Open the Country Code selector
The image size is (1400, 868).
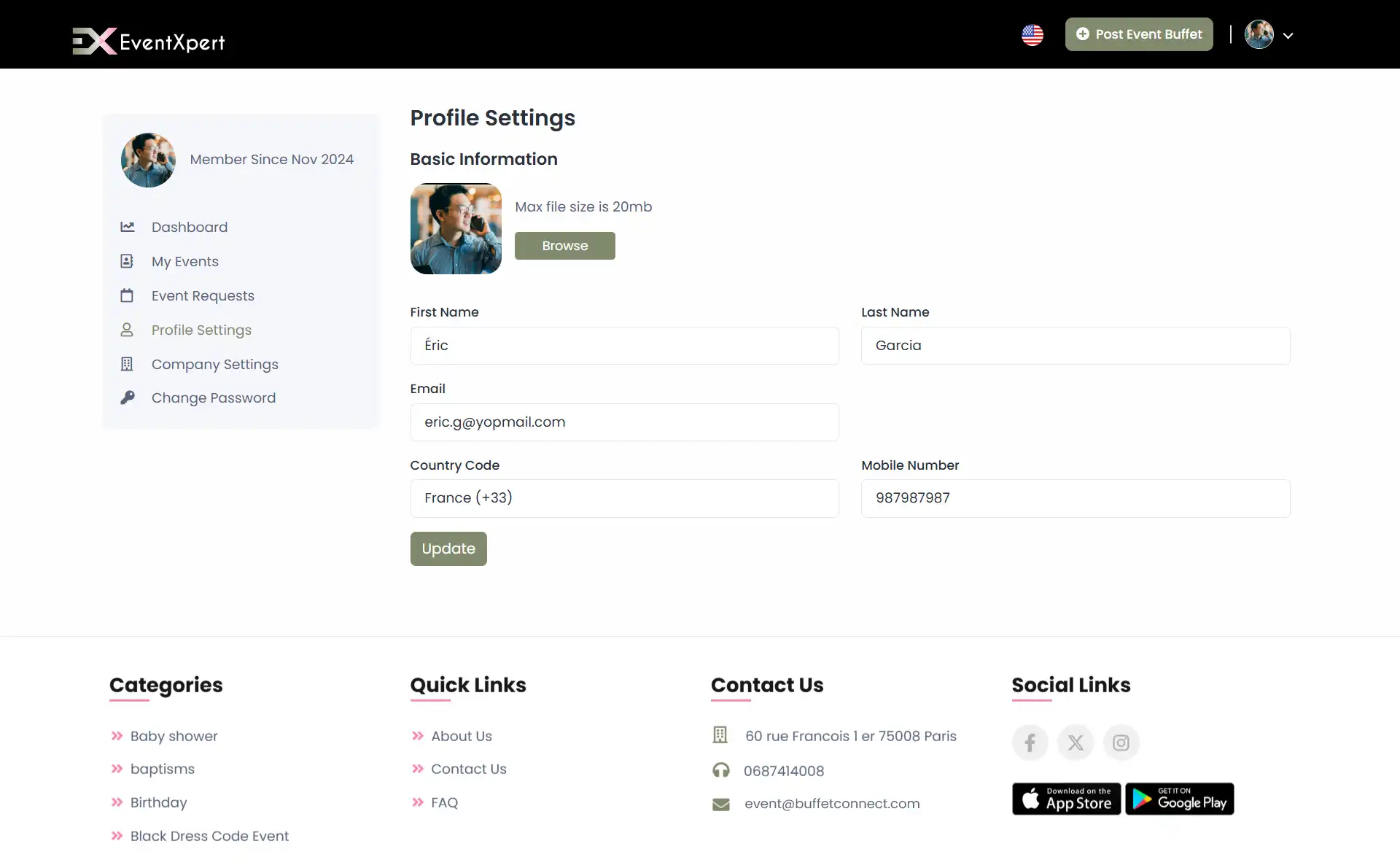(624, 498)
